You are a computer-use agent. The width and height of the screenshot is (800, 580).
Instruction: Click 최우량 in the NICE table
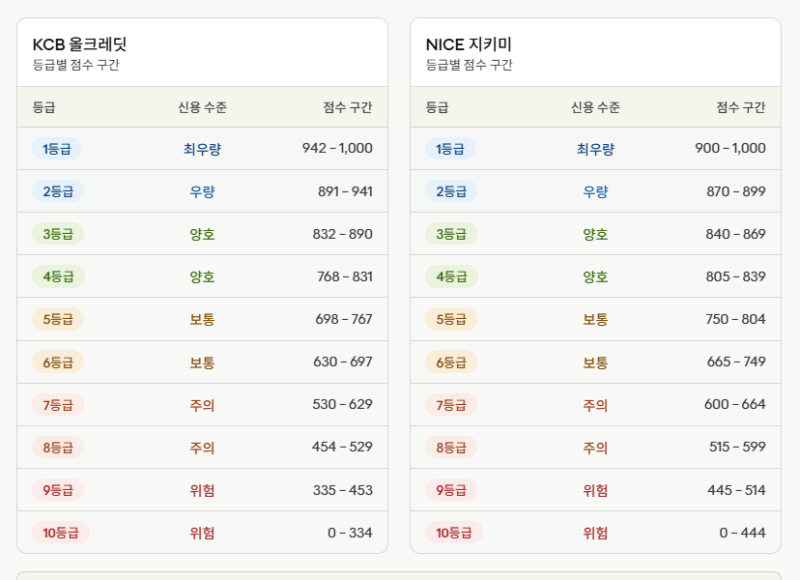[x=596, y=149]
